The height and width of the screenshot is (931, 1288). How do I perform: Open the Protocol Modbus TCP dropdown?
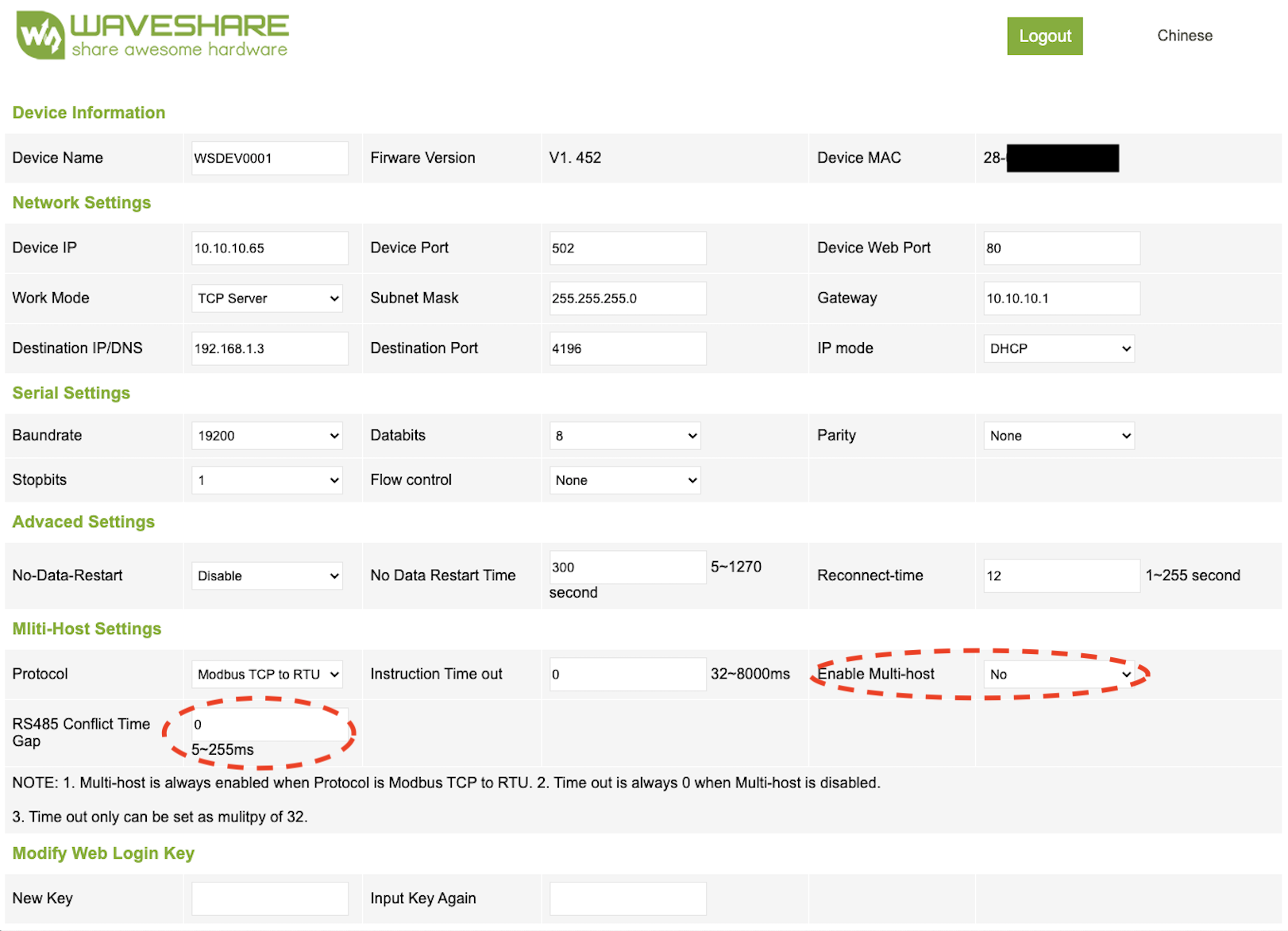(x=267, y=675)
